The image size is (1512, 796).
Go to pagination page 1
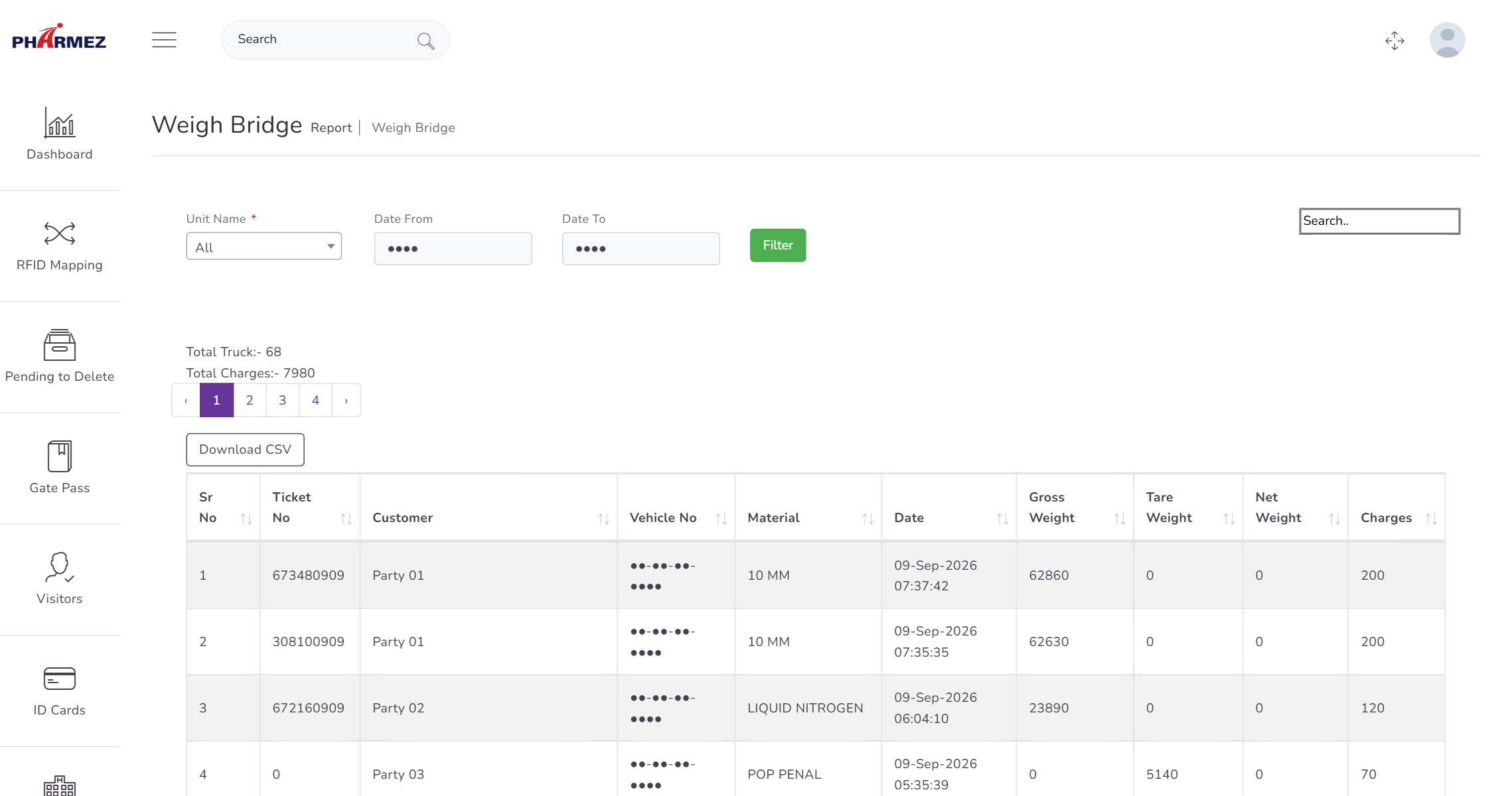[x=216, y=400]
